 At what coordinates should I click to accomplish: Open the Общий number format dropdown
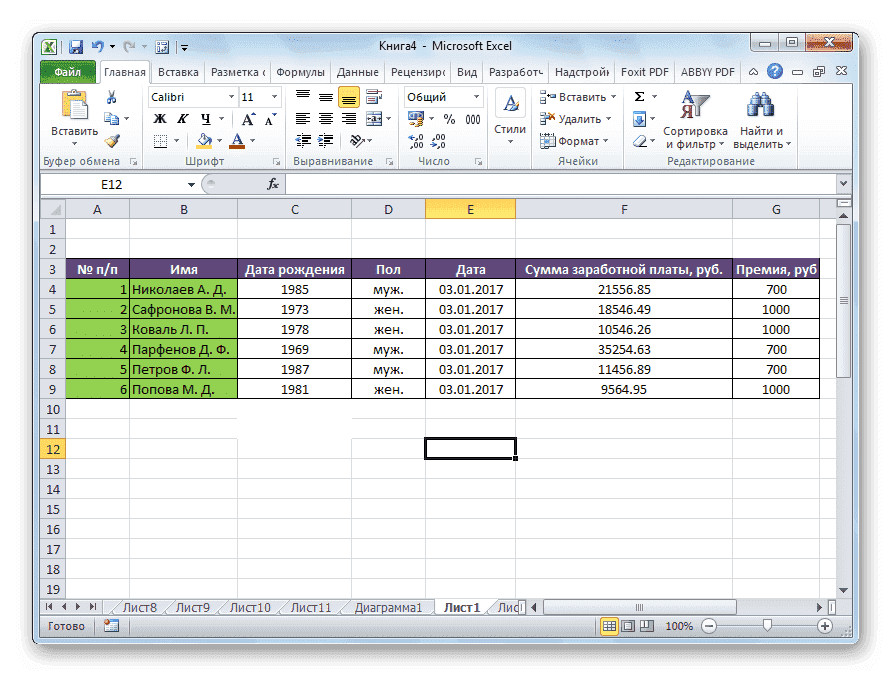475,97
